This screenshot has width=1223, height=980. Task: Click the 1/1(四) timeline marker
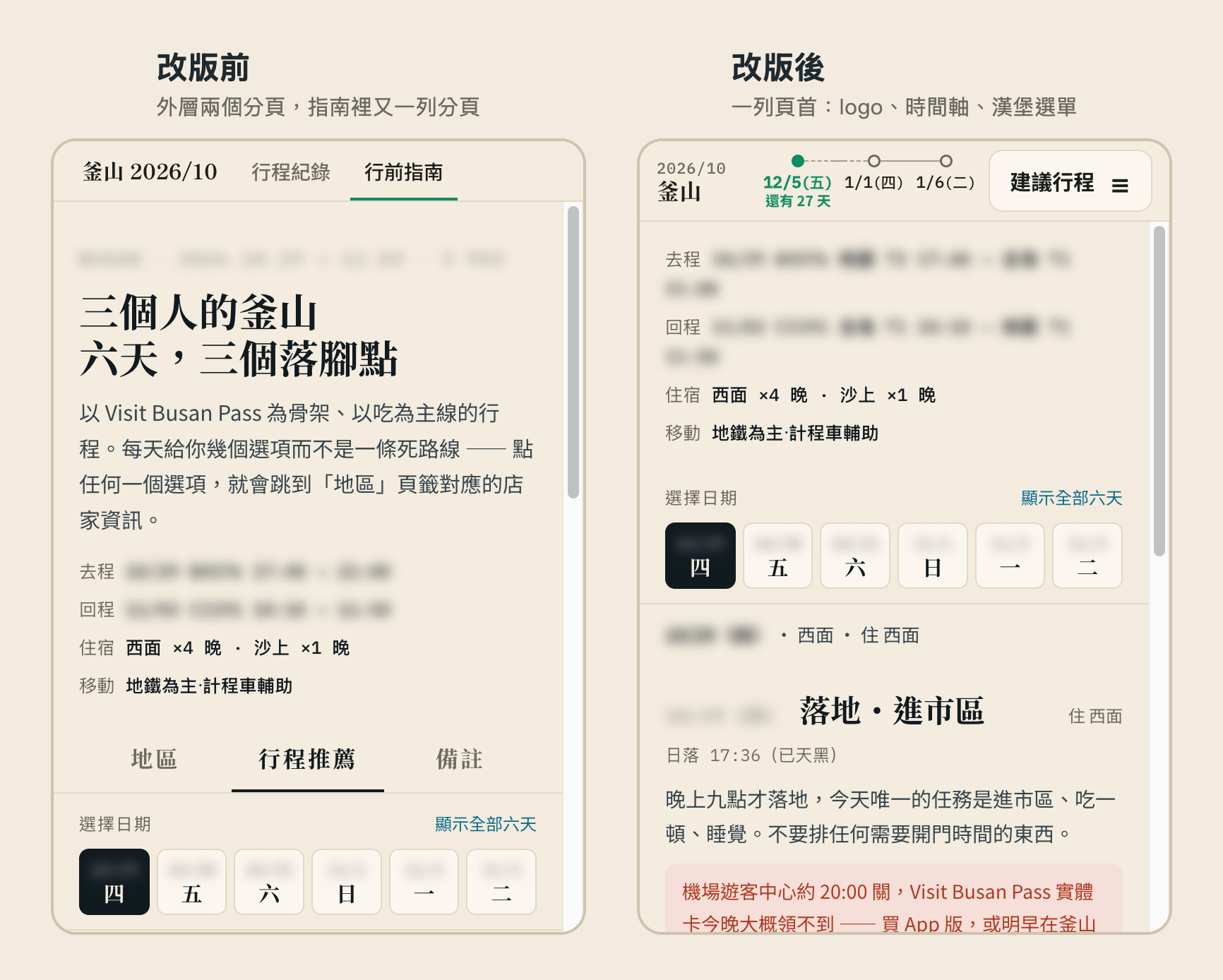tap(874, 160)
